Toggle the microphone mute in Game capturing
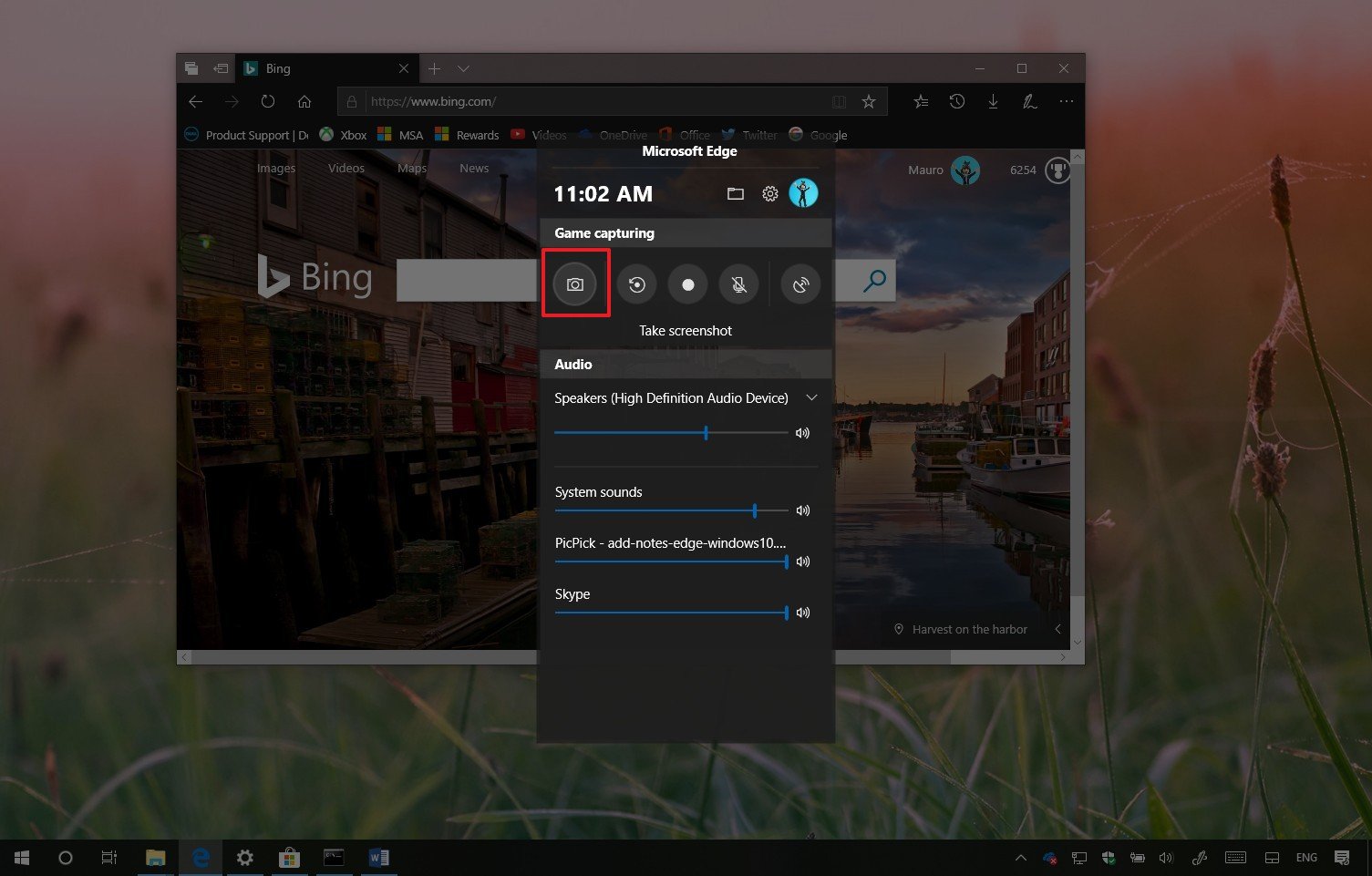This screenshot has height=876, width=1372. click(x=738, y=283)
